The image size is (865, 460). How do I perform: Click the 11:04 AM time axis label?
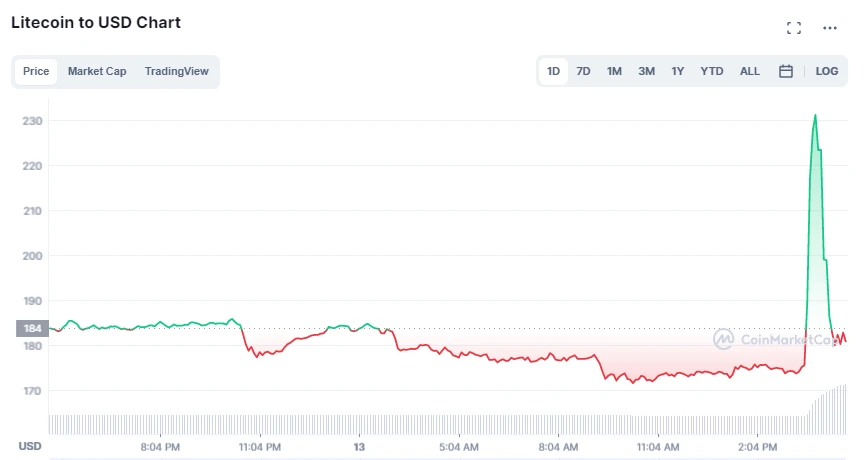coord(658,447)
